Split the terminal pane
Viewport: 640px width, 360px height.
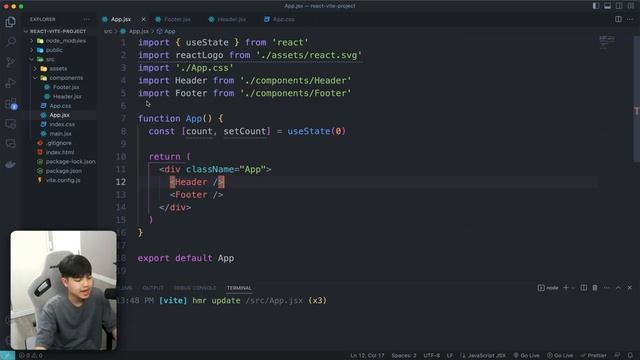coord(584,288)
